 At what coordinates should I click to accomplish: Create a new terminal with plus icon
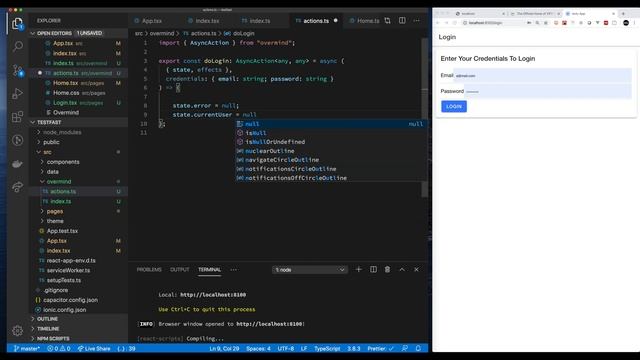(x=358, y=269)
